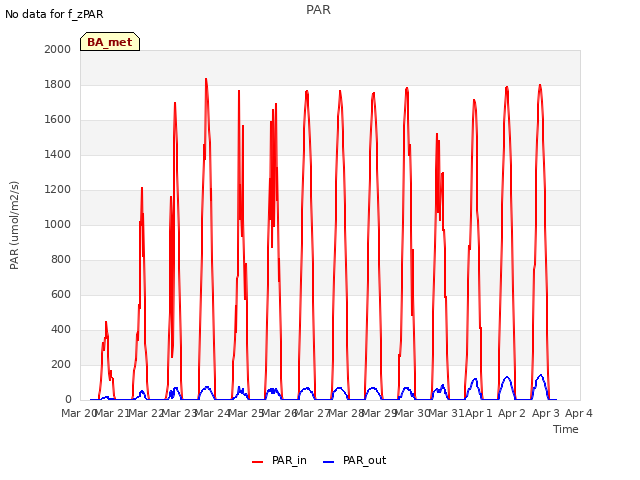Screen dimensions: 640x480
Task: Click the y-axis tick 200
Action: tap(61, 364)
